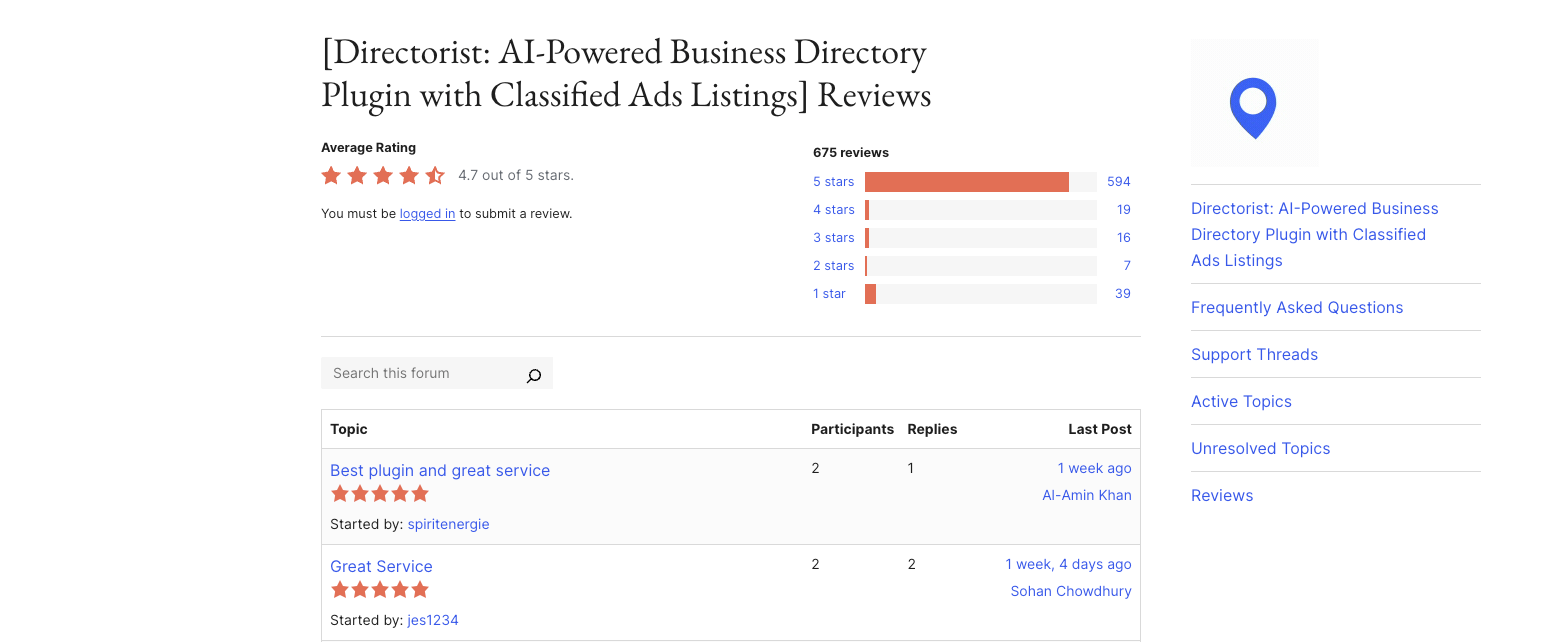Click the Participants column header
The height and width of the screenshot is (642, 1559).
point(852,429)
